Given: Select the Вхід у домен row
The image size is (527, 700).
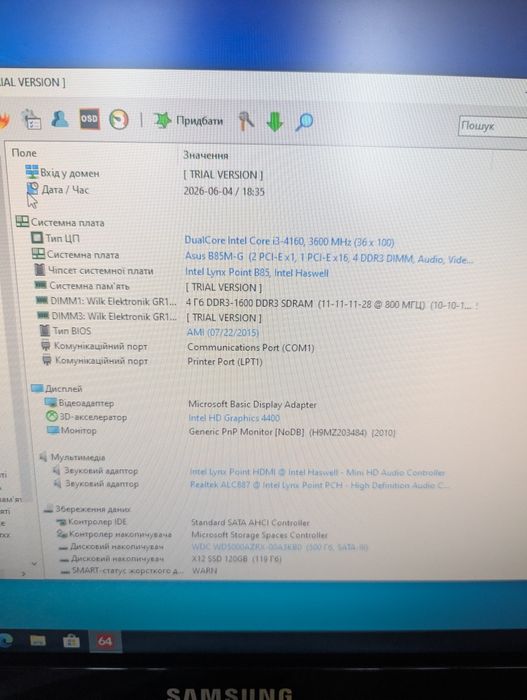Looking at the screenshot, I should tap(63, 173).
